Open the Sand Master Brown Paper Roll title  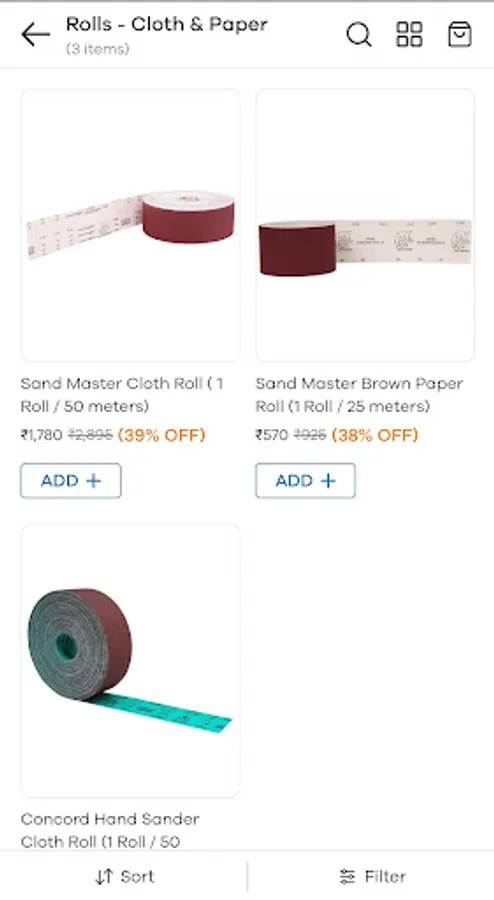coord(359,395)
